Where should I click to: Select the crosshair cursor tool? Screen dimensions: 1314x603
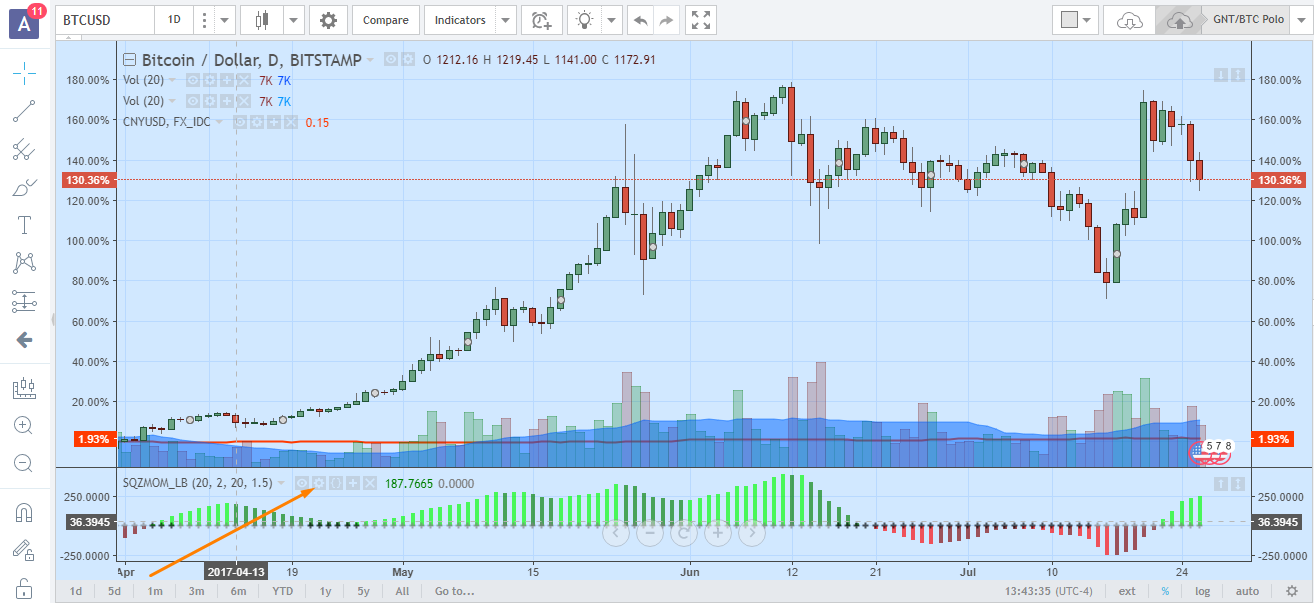pyautogui.click(x=24, y=72)
